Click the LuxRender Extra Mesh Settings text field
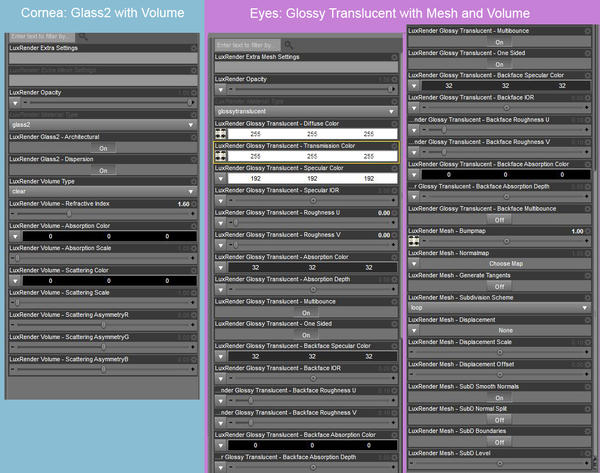600x473 pixels. 306,67
